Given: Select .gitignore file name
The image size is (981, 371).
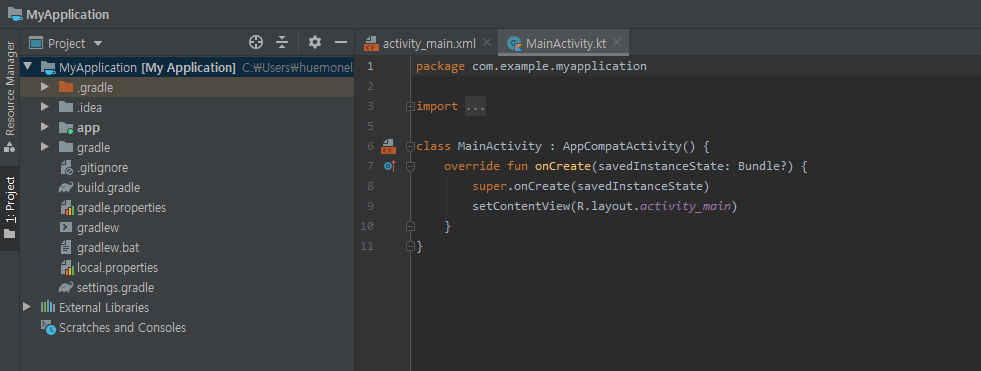Looking at the screenshot, I should (103, 168).
